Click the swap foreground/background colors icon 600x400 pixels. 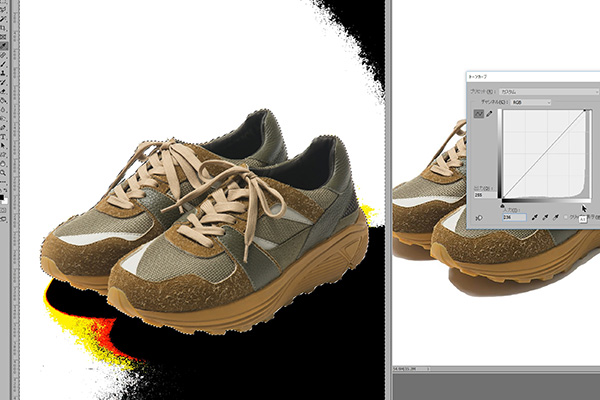pos(5,190)
